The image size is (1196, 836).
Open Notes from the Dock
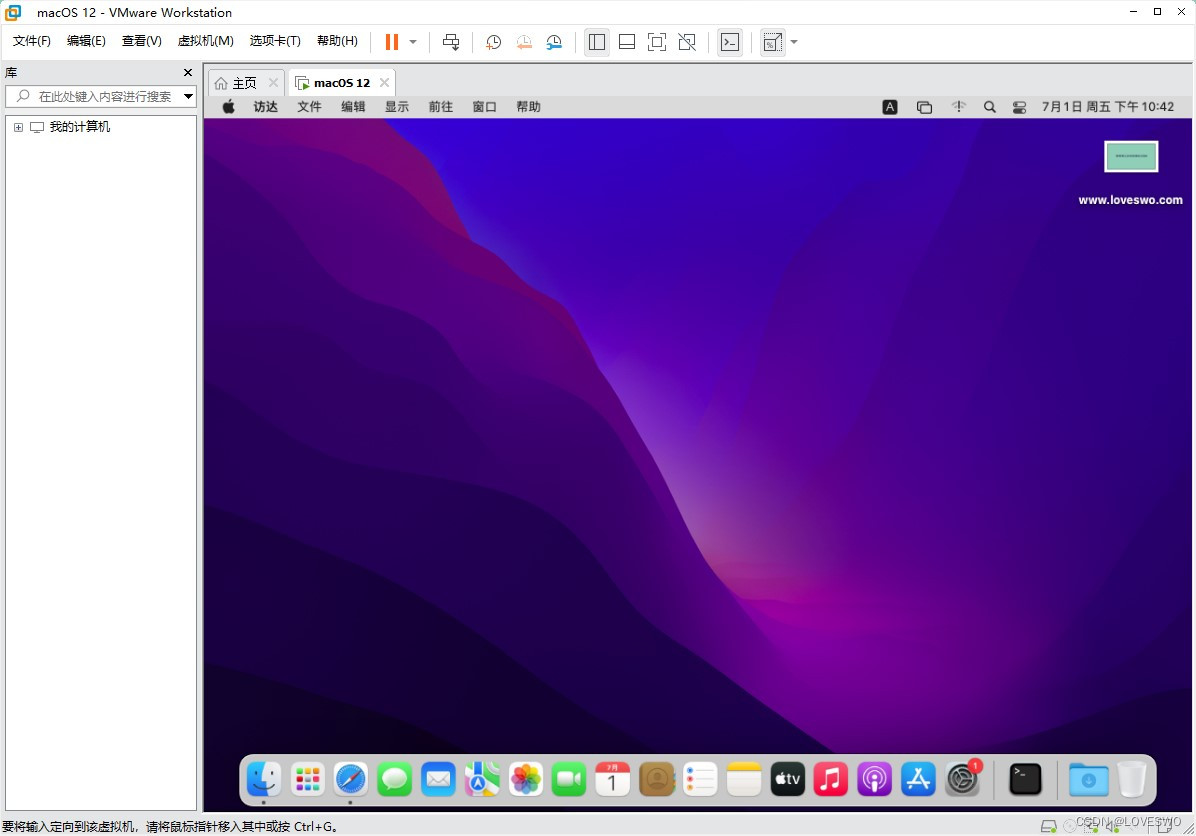pyautogui.click(x=744, y=780)
